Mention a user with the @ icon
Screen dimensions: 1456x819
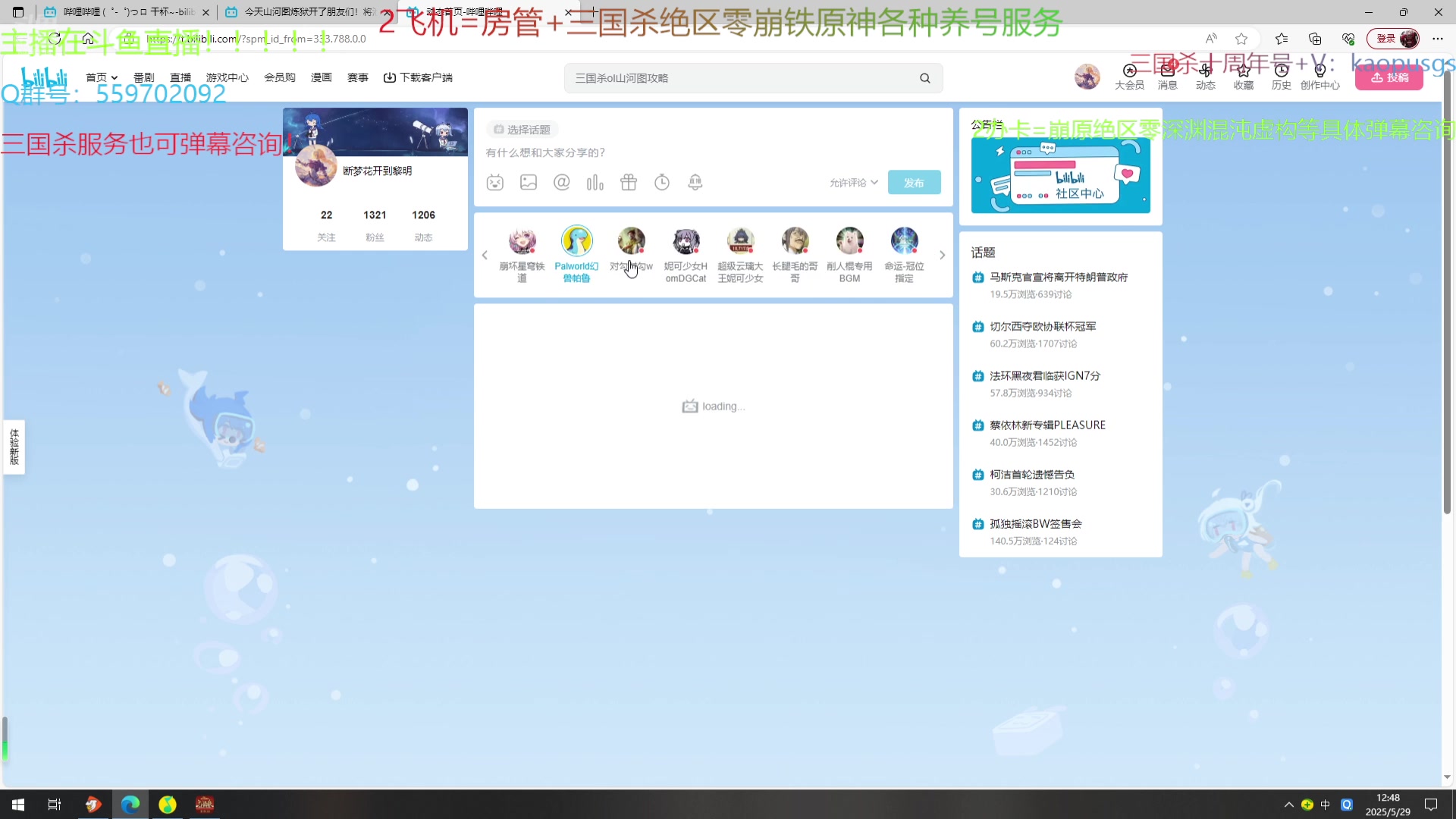[562, 182]
